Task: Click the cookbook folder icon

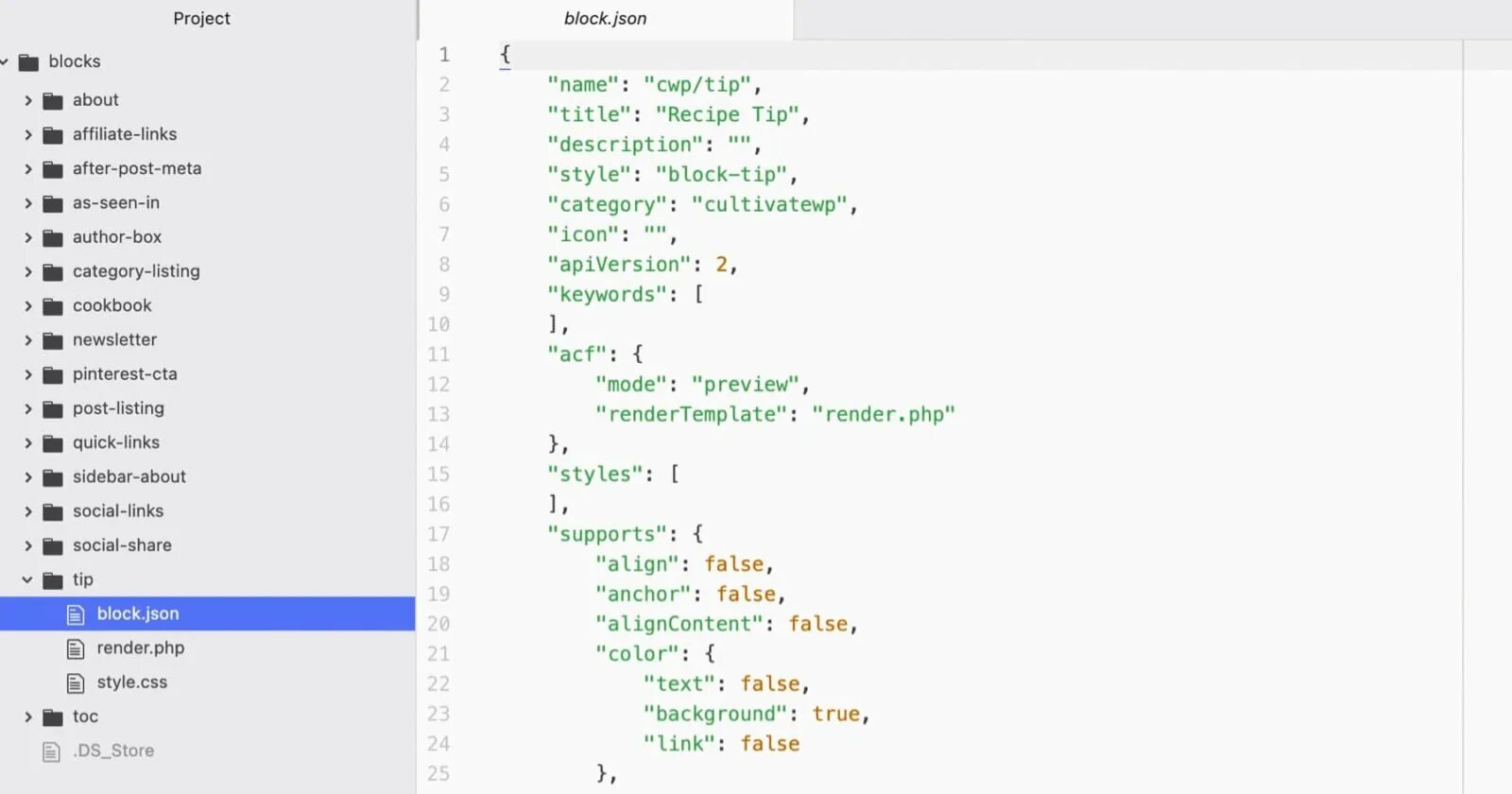Action: (x=53, y=306)
